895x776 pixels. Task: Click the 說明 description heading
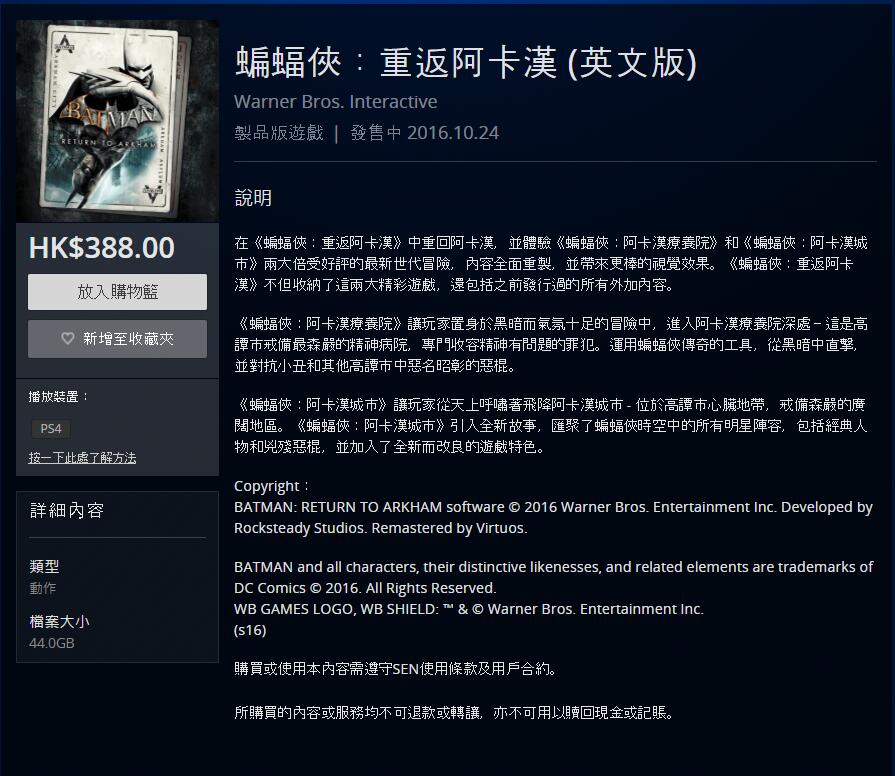[253, 198]
